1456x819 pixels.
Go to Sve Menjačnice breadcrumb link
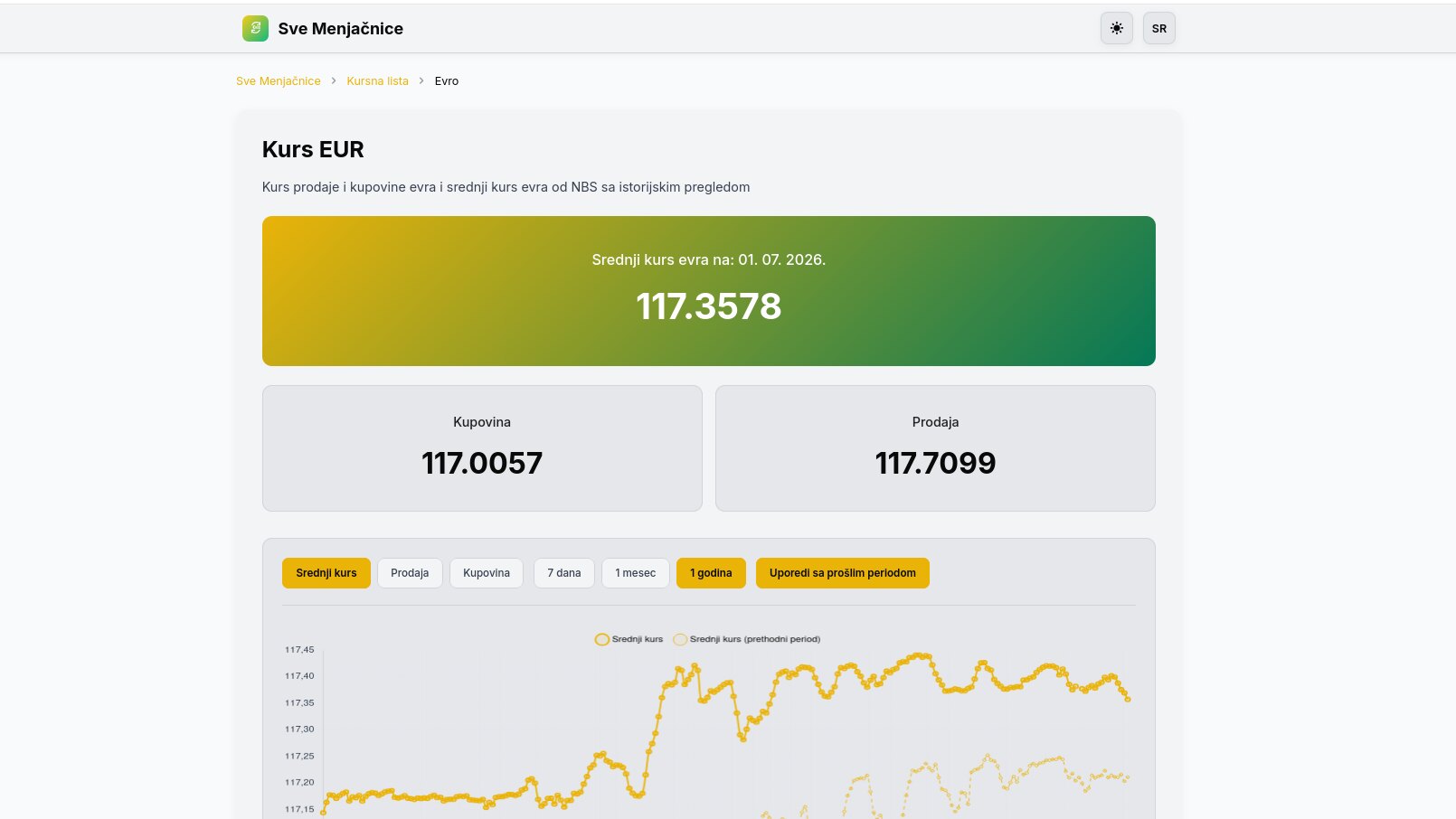point(279,80)
